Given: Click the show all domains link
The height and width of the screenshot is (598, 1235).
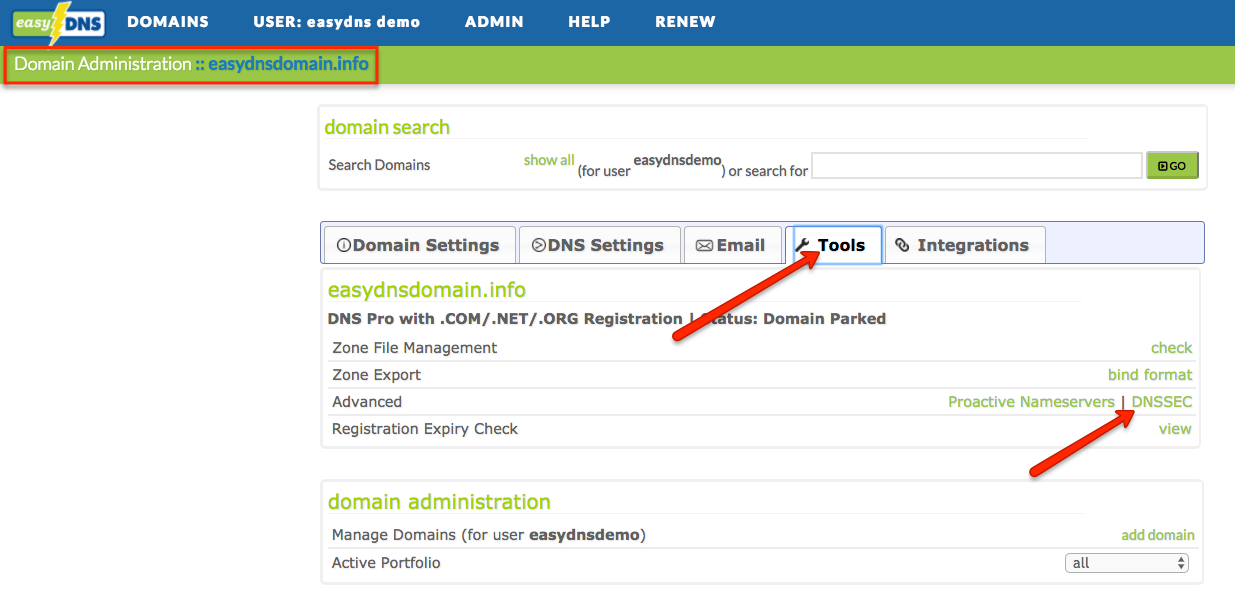Looking at the screenshot, I should (x=549, y=160).
